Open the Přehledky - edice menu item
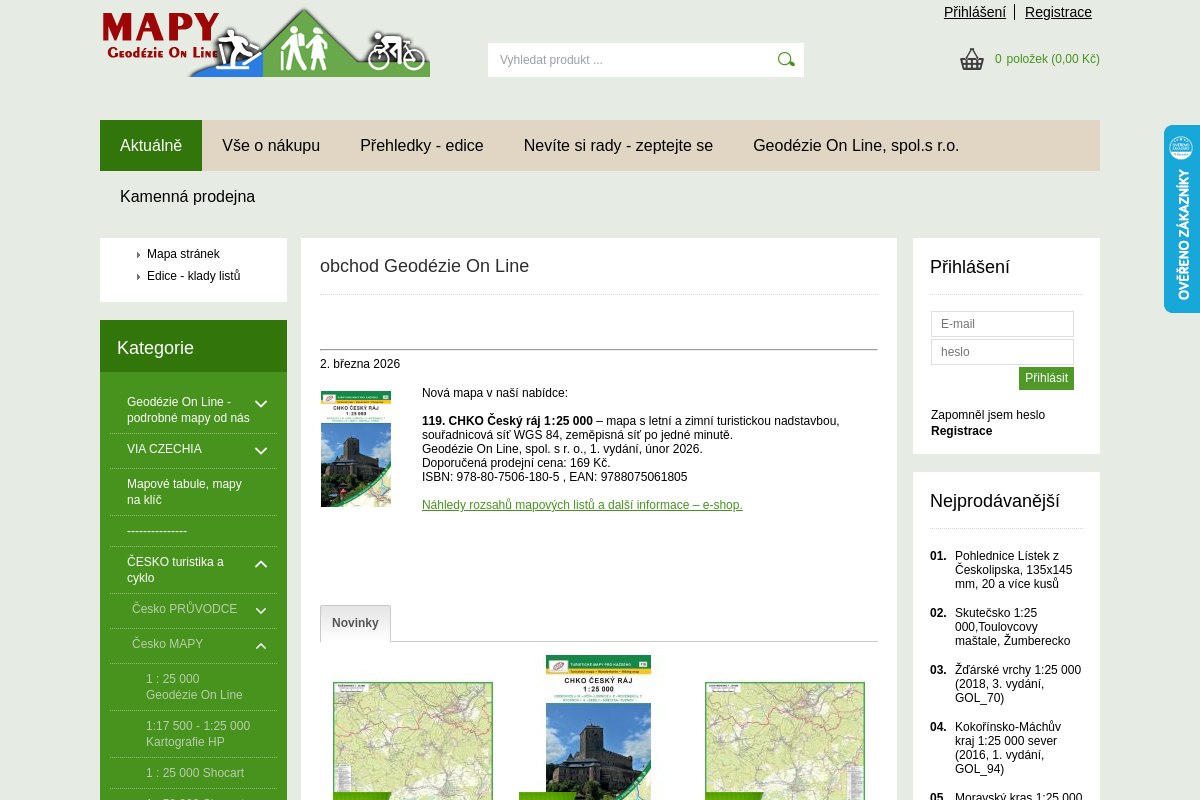The image size is (1200, 800). 422,145
